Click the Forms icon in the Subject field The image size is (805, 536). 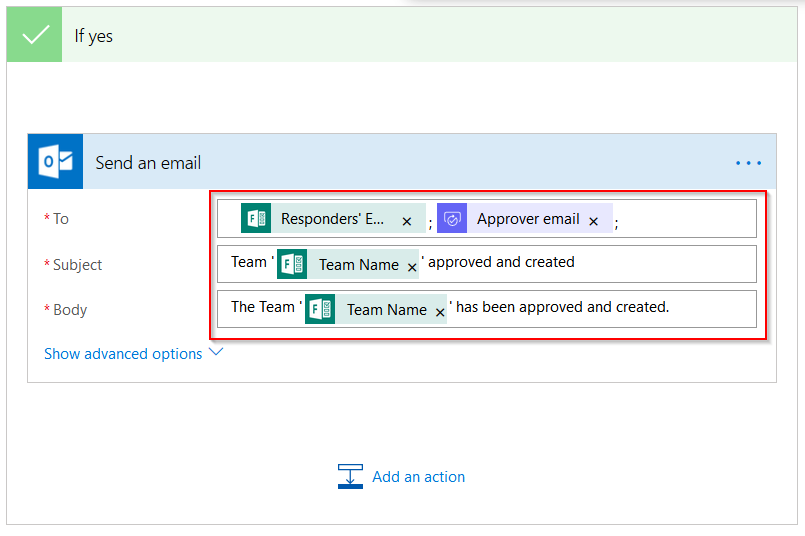tap(292, 264)
